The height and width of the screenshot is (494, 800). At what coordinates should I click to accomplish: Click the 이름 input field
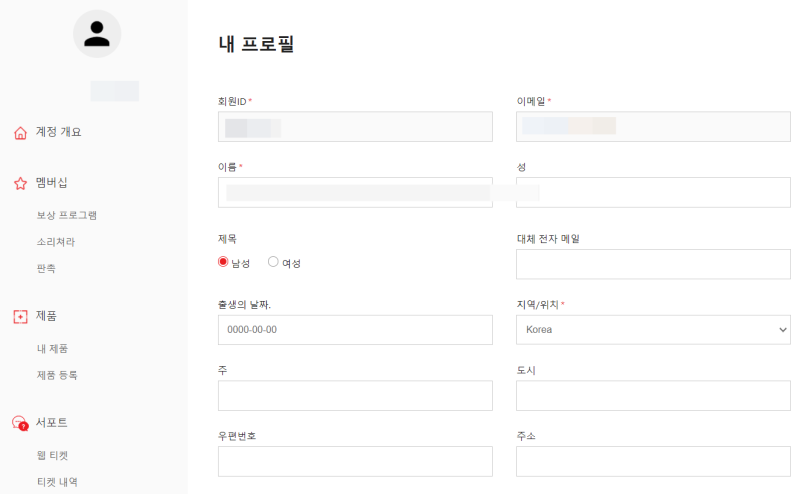coord(355,192)
